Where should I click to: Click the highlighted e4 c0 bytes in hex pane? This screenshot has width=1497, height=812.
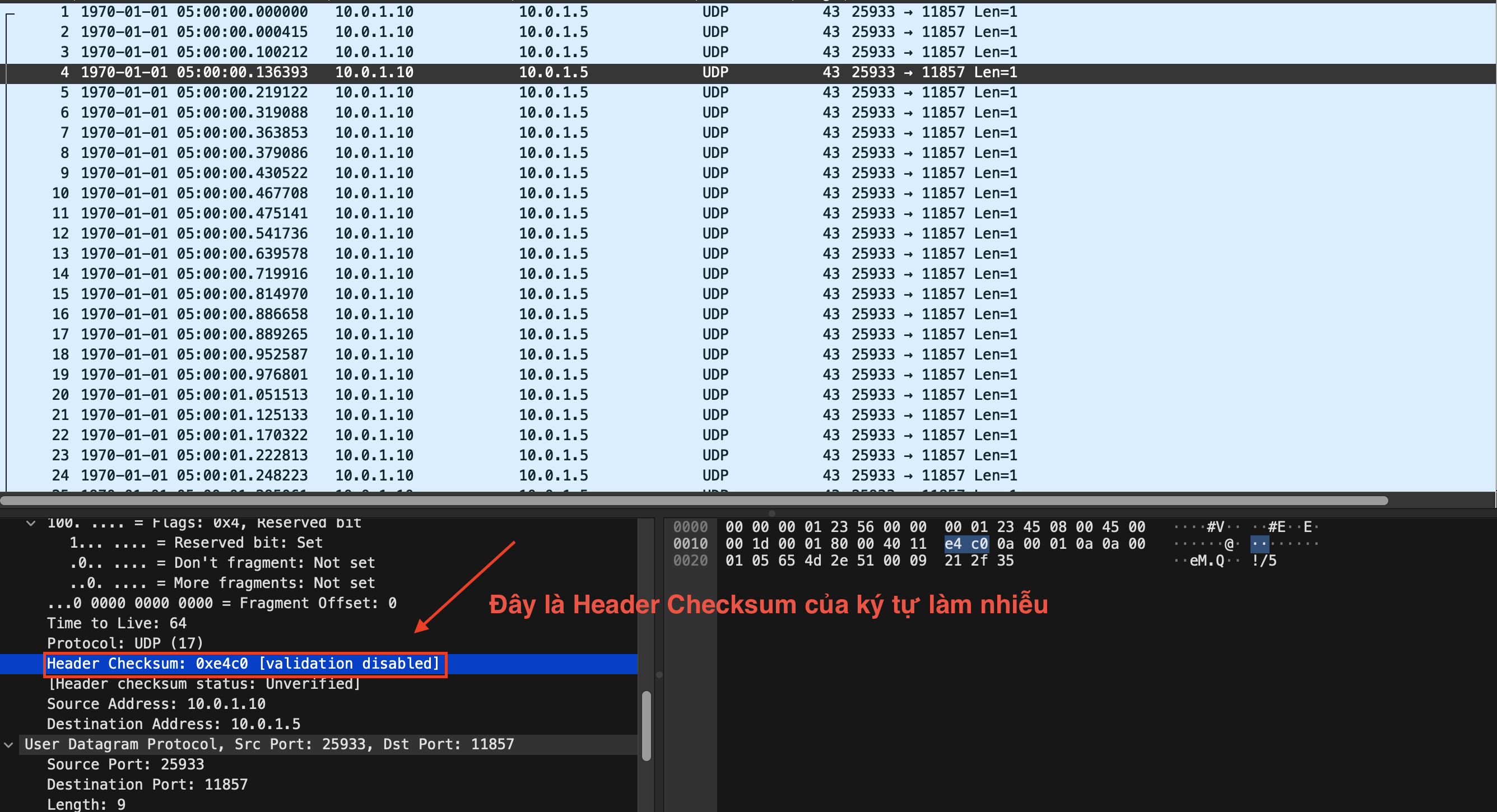[x=967, y=544]
